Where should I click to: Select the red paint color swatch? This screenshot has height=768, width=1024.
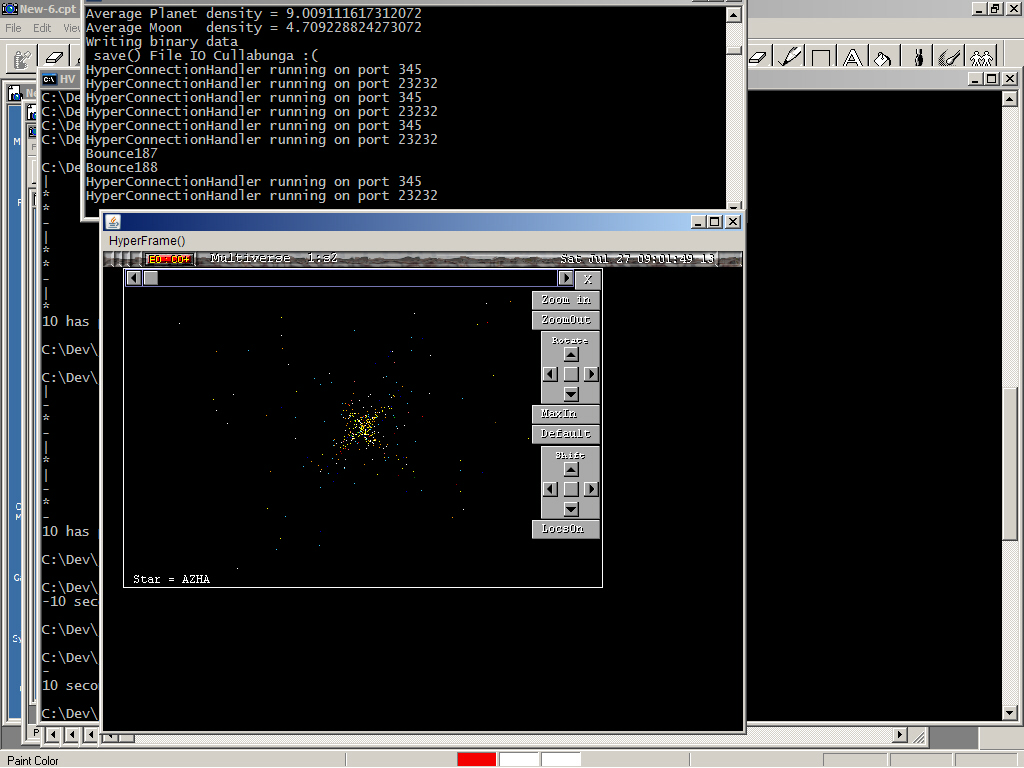click(x=476, y=760)
